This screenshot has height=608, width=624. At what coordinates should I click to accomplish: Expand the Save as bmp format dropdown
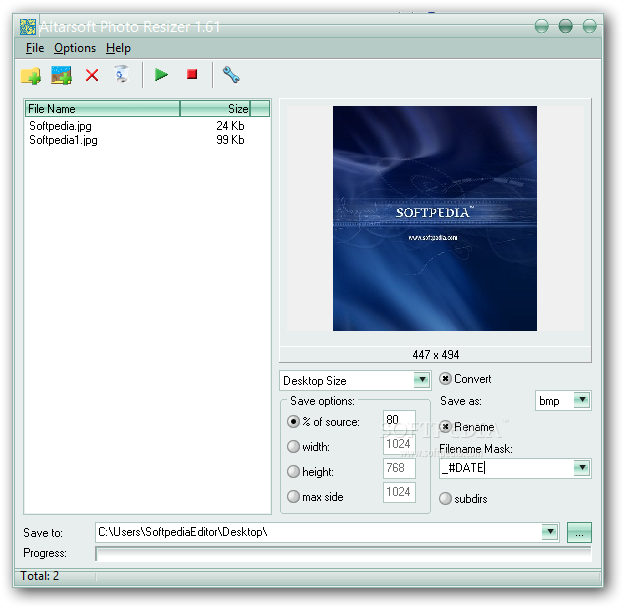point(582,400)
